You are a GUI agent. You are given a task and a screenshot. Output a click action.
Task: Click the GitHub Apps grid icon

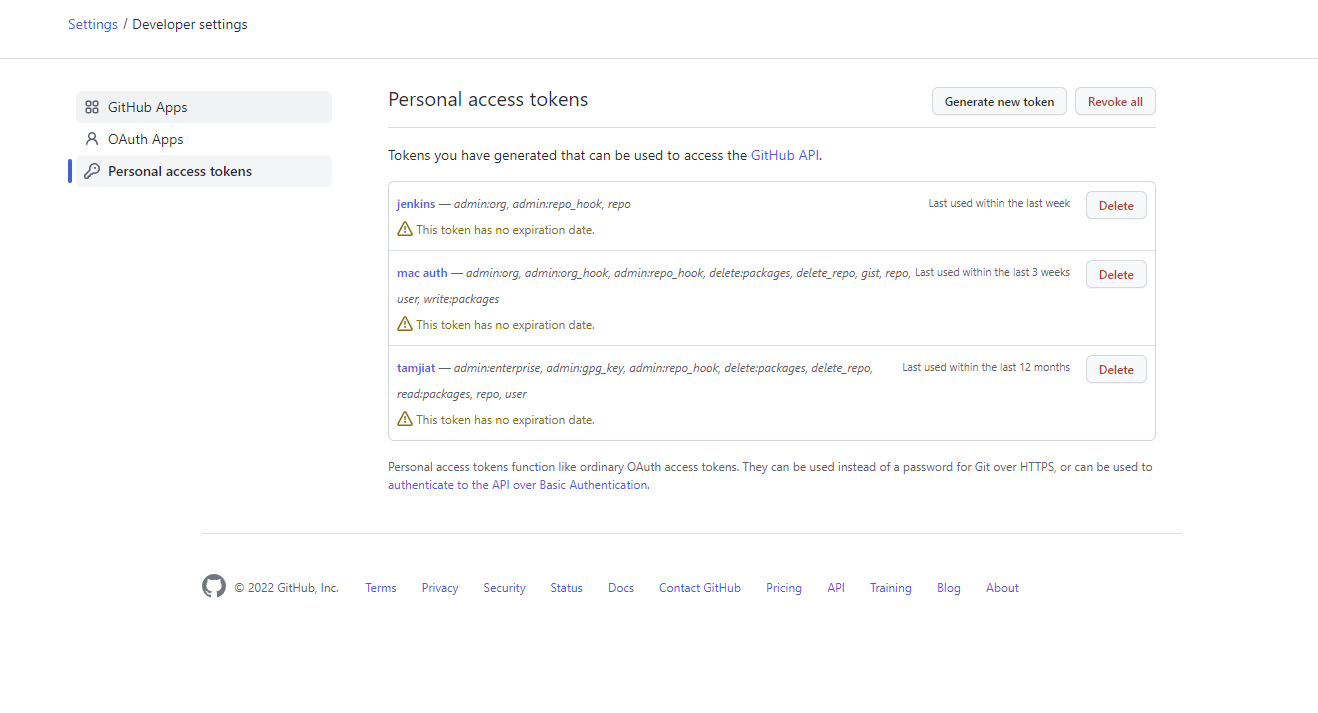92,107
